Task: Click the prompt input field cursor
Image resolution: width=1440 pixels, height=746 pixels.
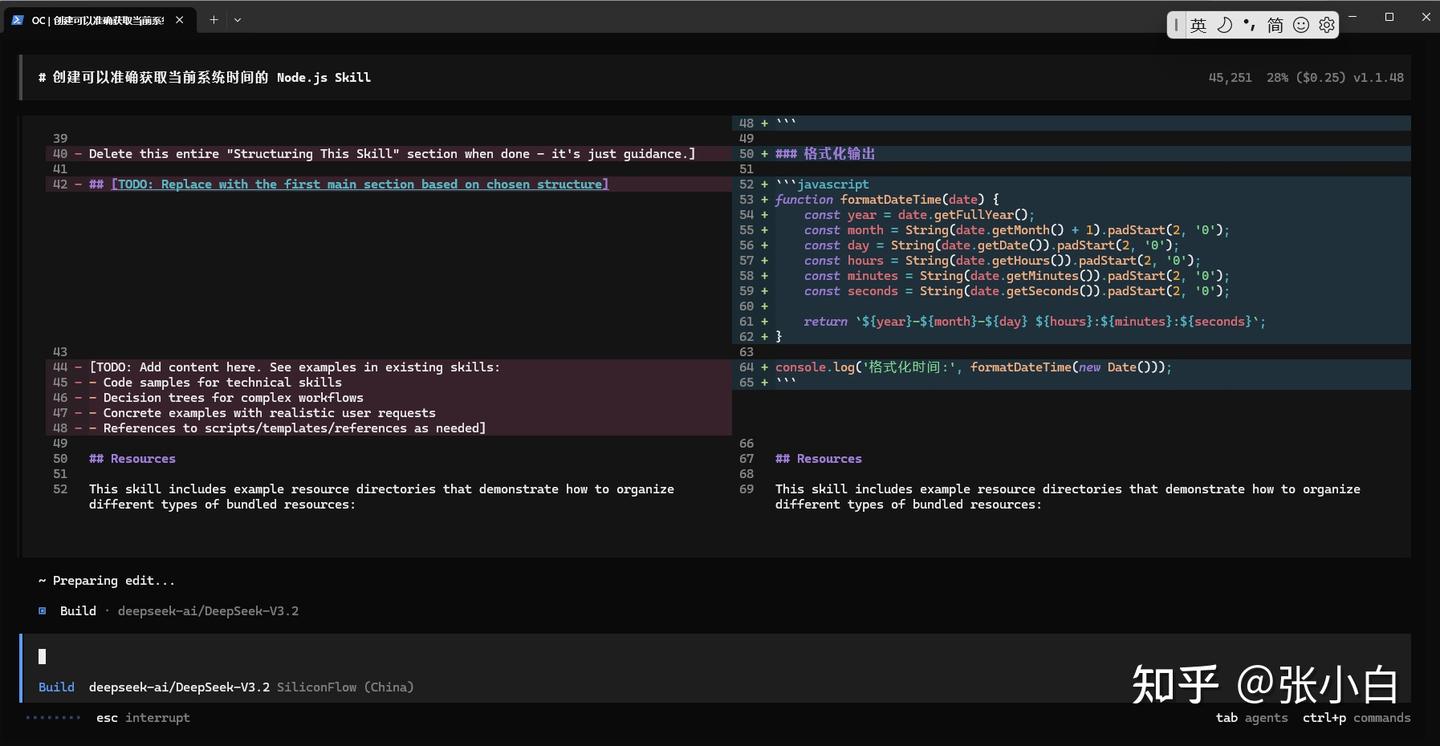Action: pyautogui.click(x=42, y=656)
